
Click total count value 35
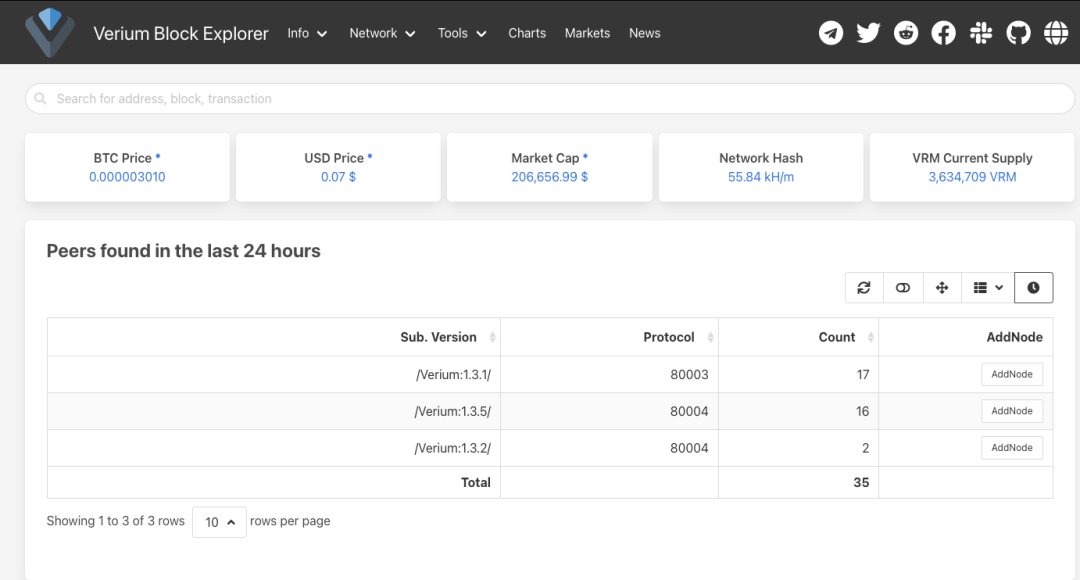(861, 482)
